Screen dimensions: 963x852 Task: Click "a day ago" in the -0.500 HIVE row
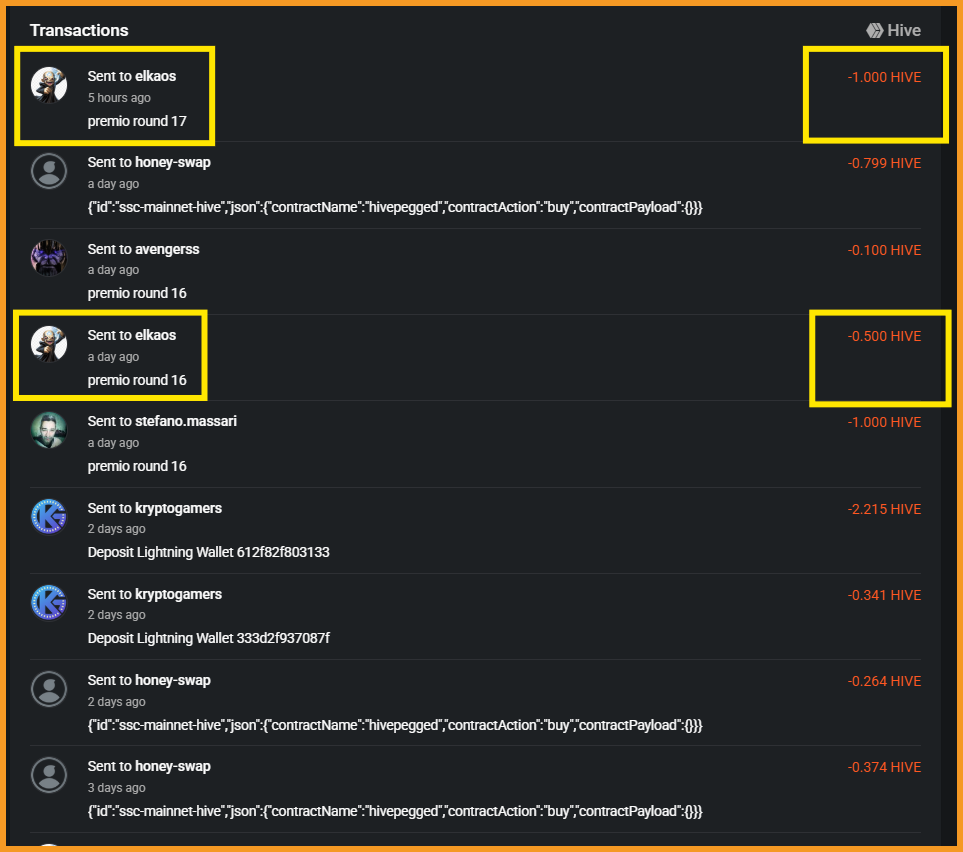click(x=113, y=356)
